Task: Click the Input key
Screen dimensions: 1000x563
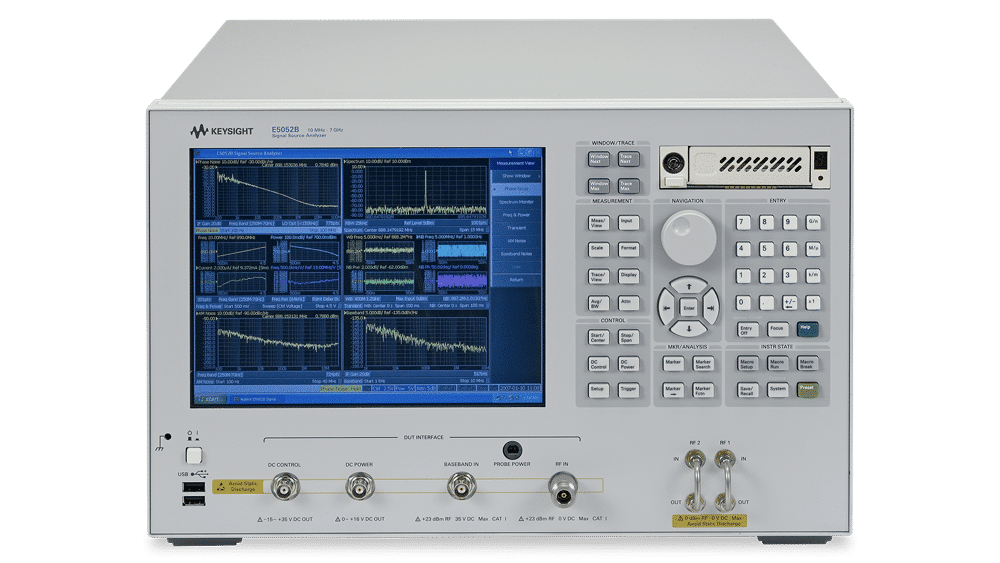Action: point(628,223)
